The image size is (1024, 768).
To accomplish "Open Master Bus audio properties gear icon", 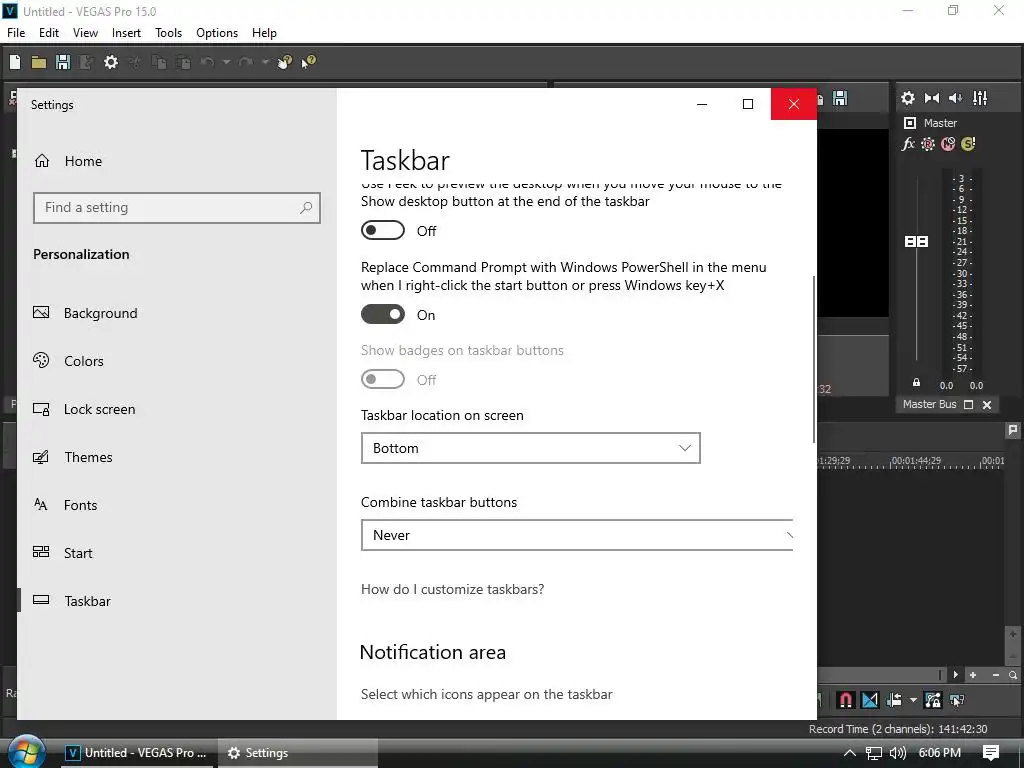I will coord(908,98).
